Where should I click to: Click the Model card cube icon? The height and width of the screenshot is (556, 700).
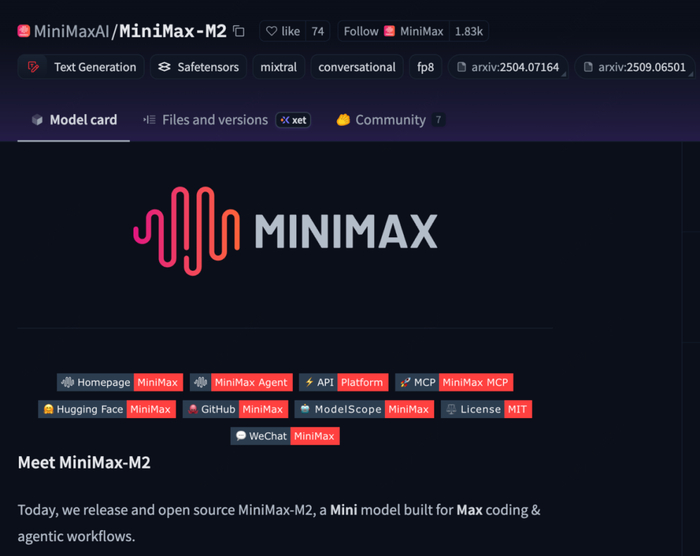pos(38,120)
